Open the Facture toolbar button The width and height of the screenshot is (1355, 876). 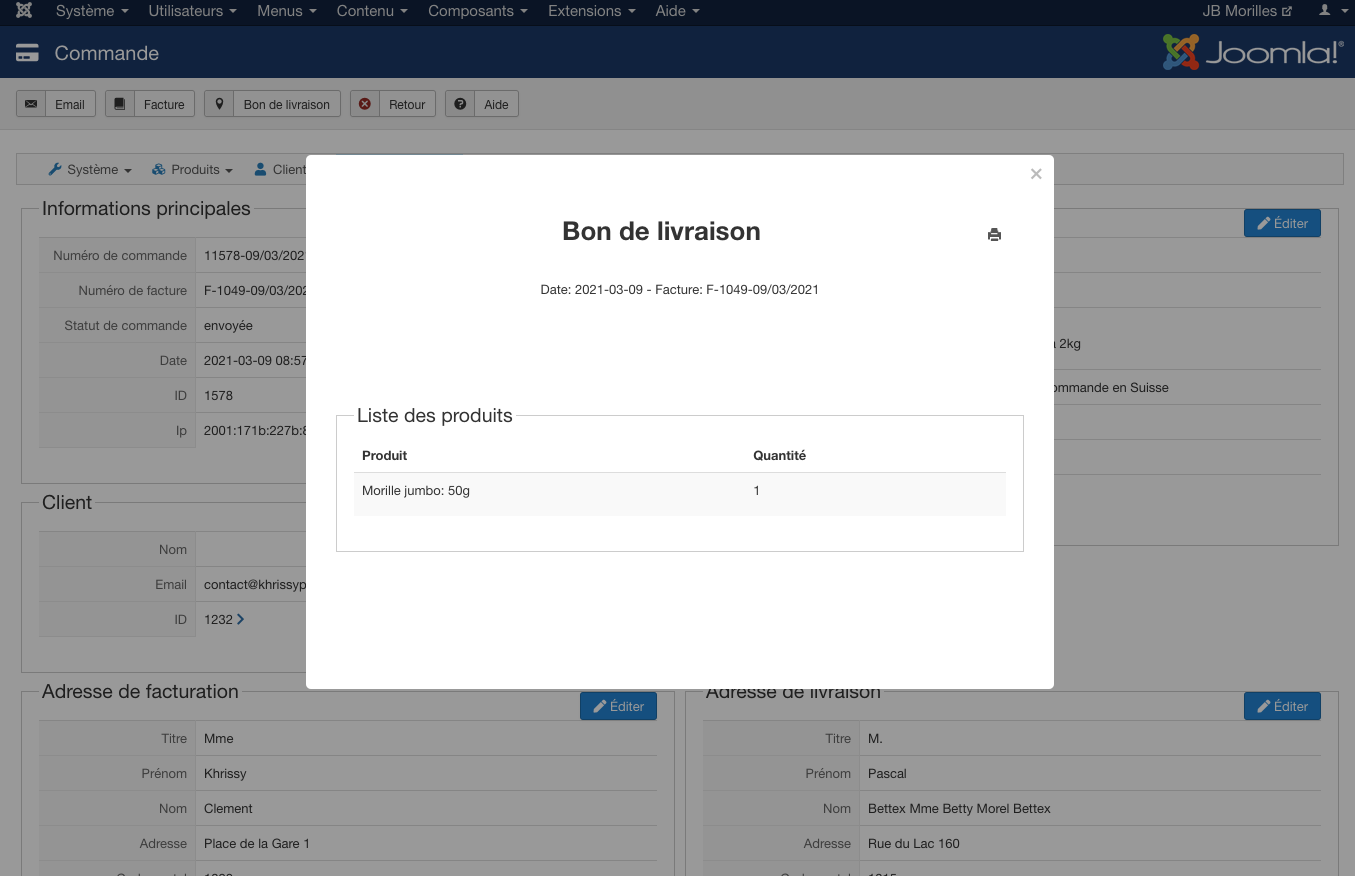tap(150, 104)
